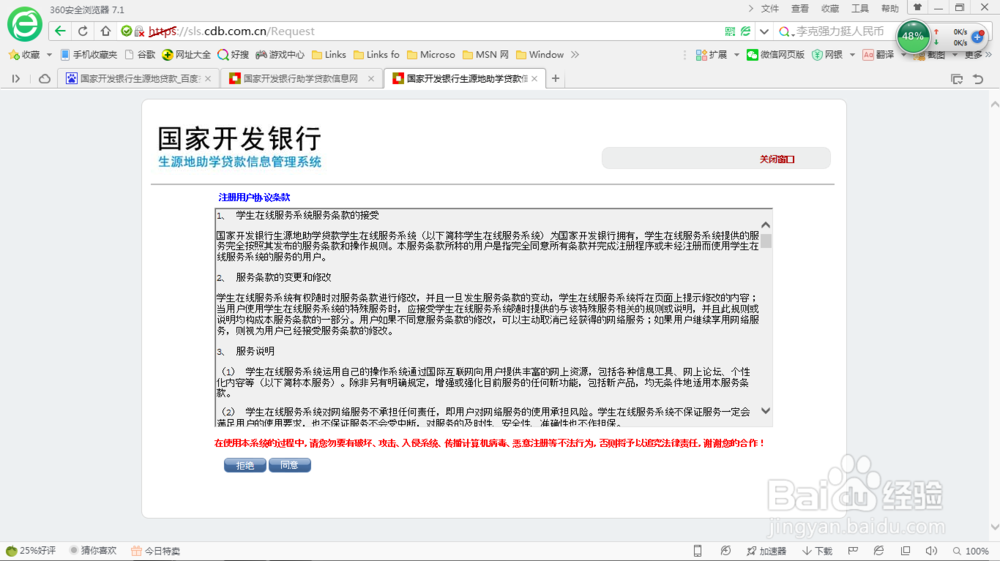This screenshot has width=1000, height=561.
Task: Click the undo closed tab arrow icon
Action: [978, 79]
